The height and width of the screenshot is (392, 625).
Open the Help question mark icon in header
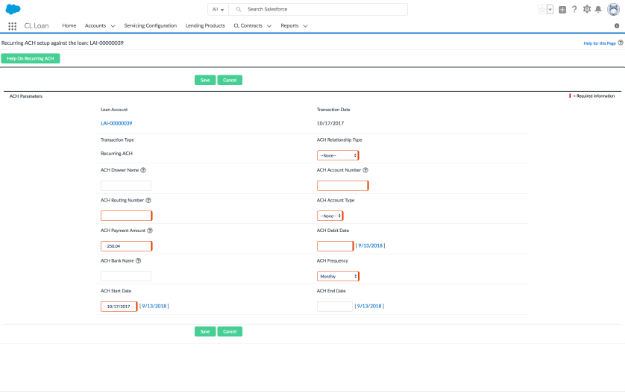tap(574, 9)
